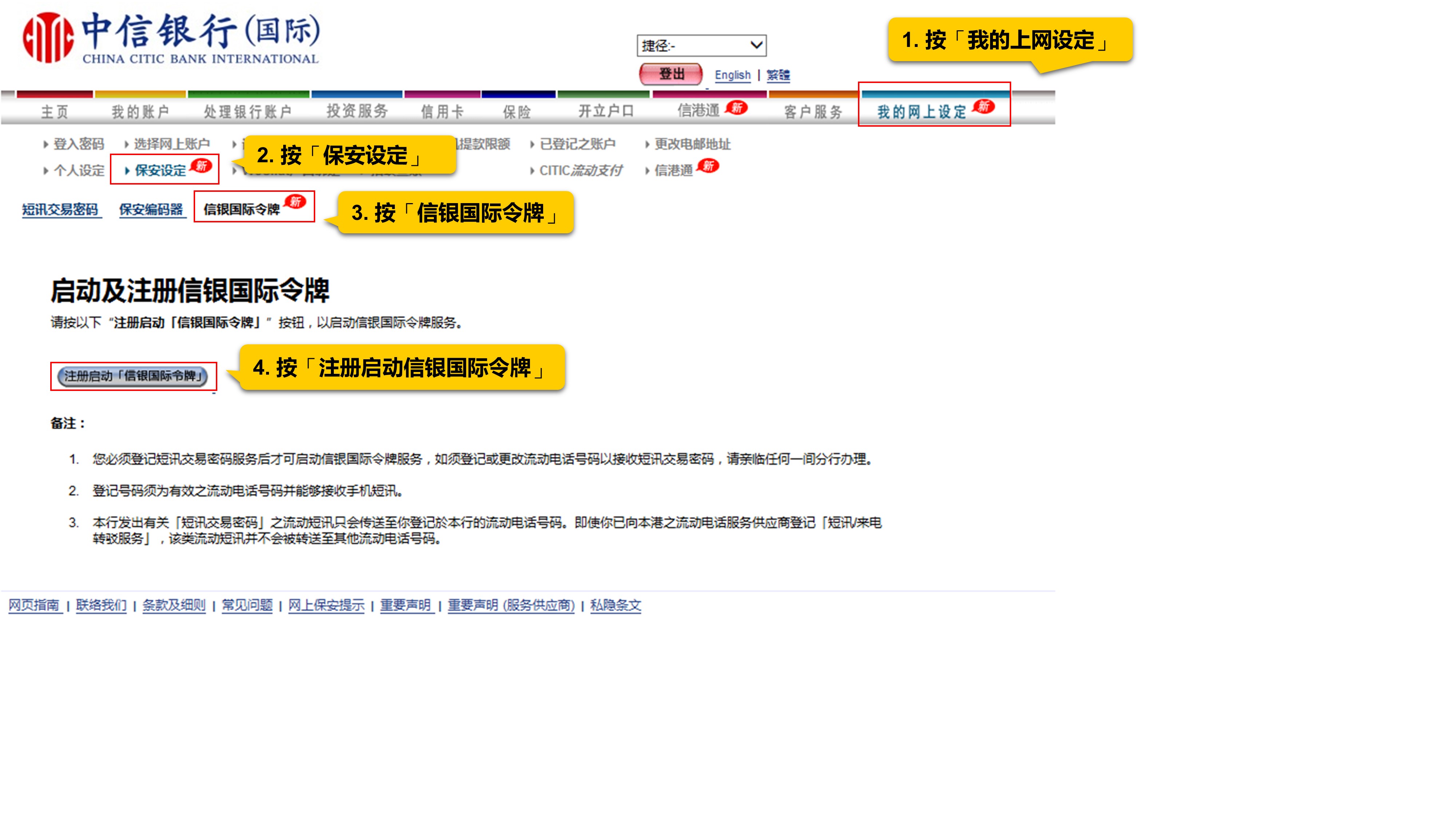The width and height of the screenshot is (1456, 819).
Task: Click the 新 badge beside 我的网上设定
Action: (984, 106)
